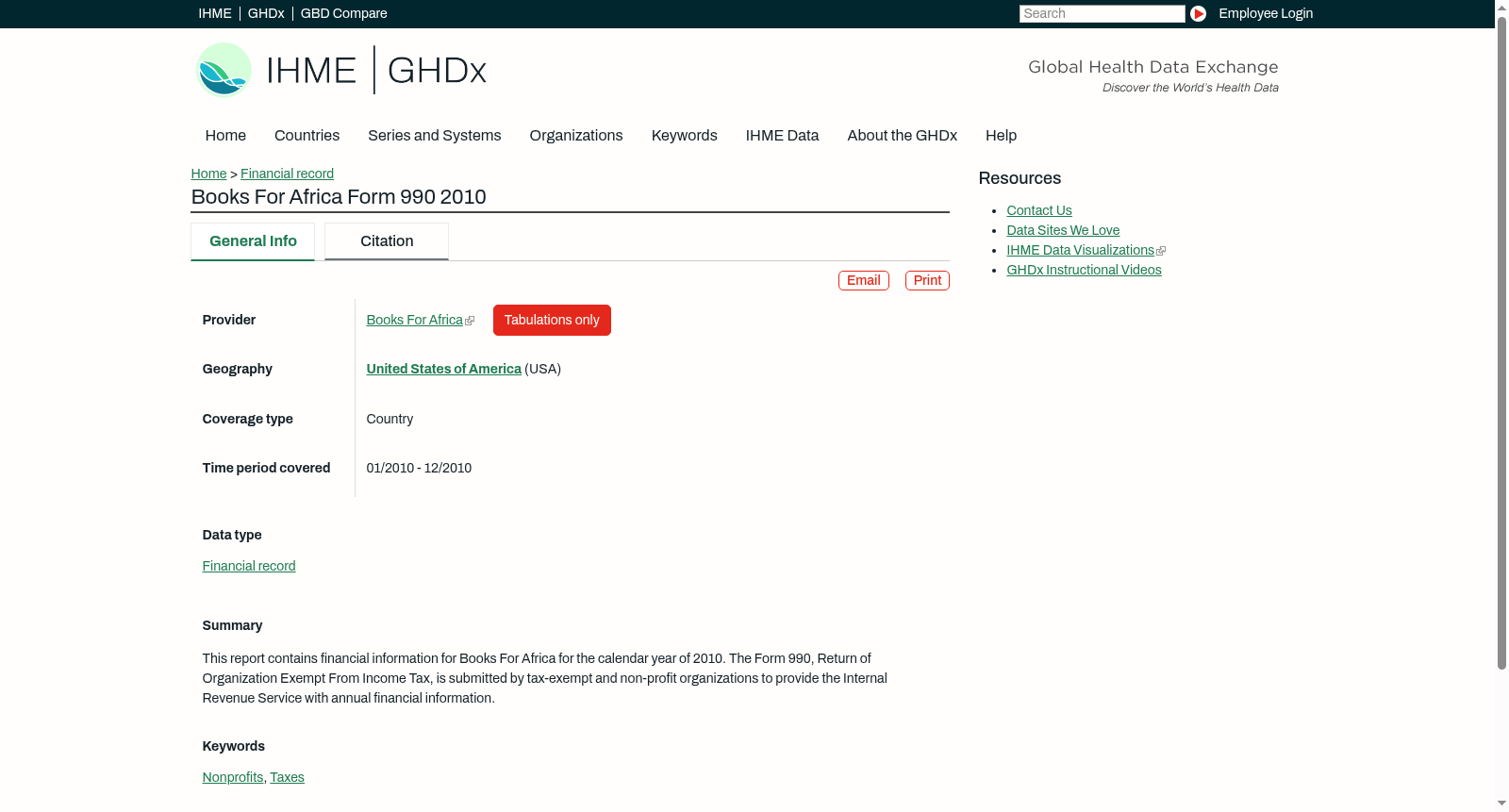Image resolution: width=1509 pixels, height=812 pixels.
Task: Open About the GHDx menu
Action: pyautogui.click(x=902, y=136)
